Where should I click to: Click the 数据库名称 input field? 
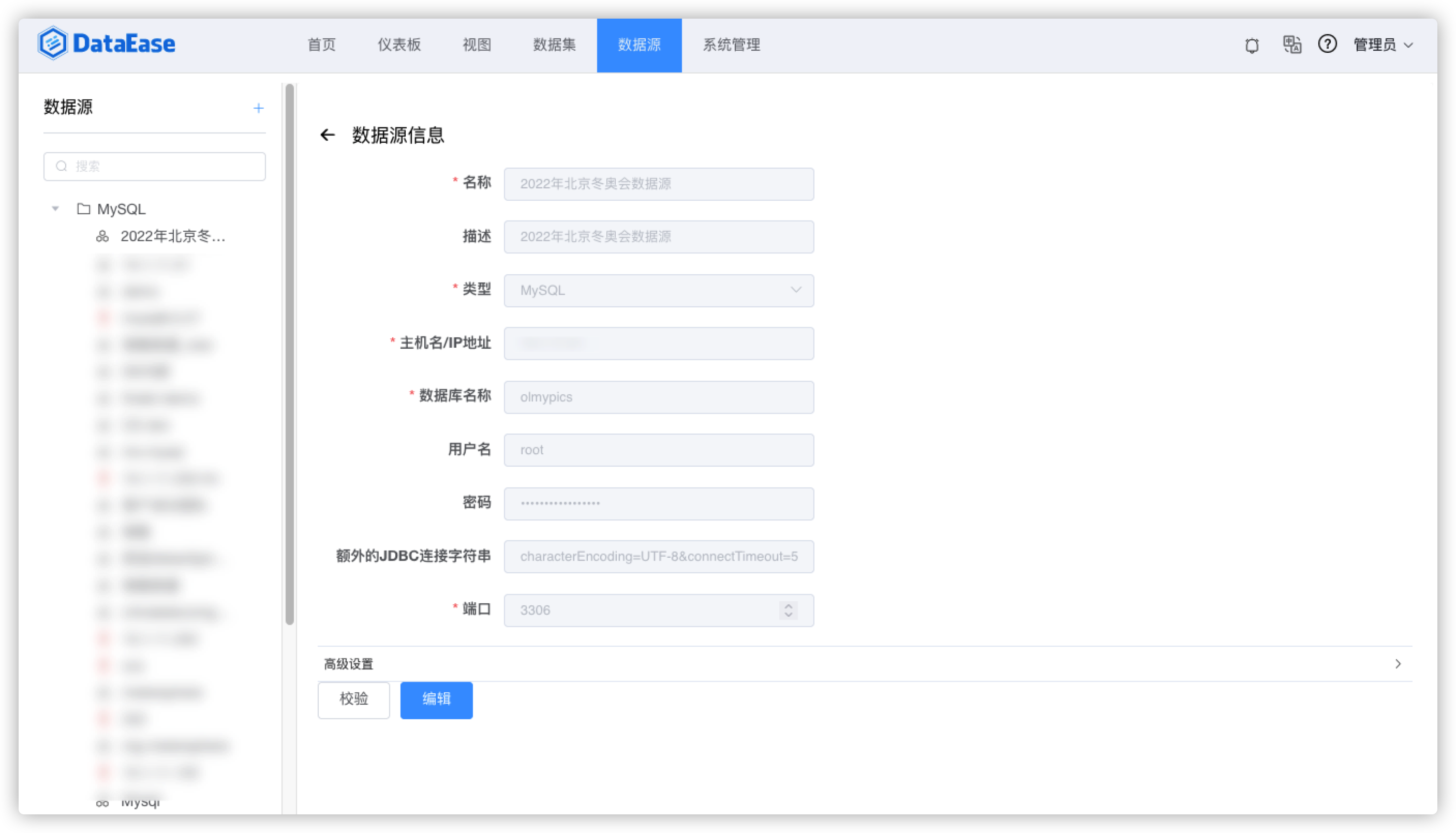tap(659, 397)
